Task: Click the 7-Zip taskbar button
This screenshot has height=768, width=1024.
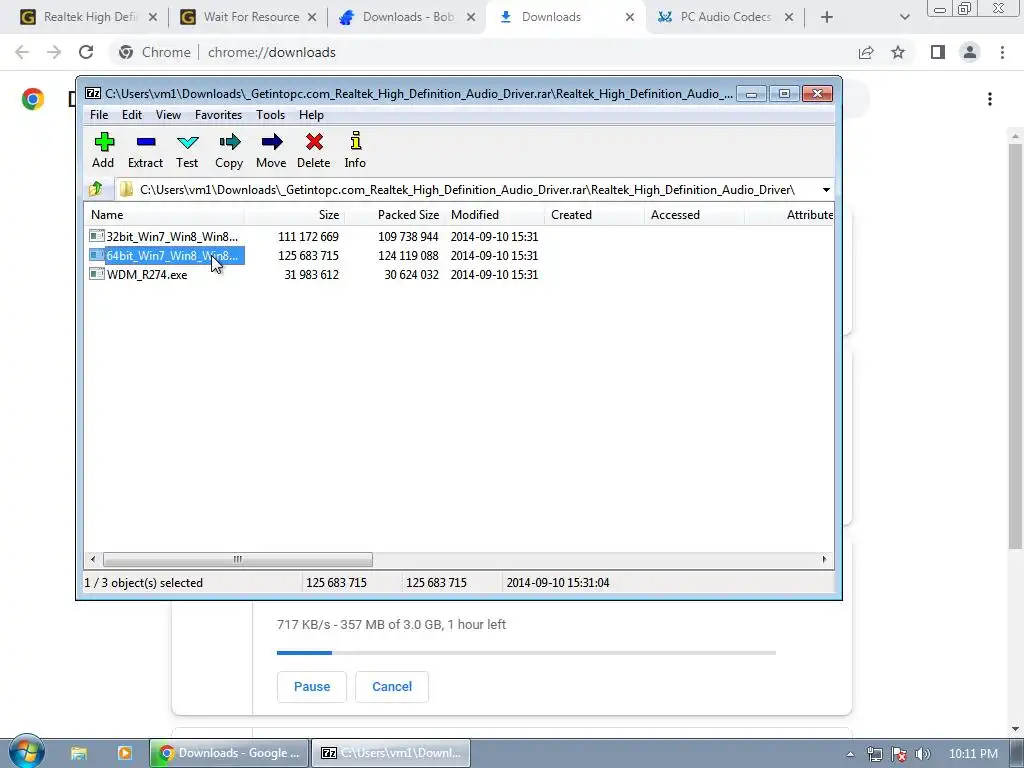Action: (x=391, y=753)
